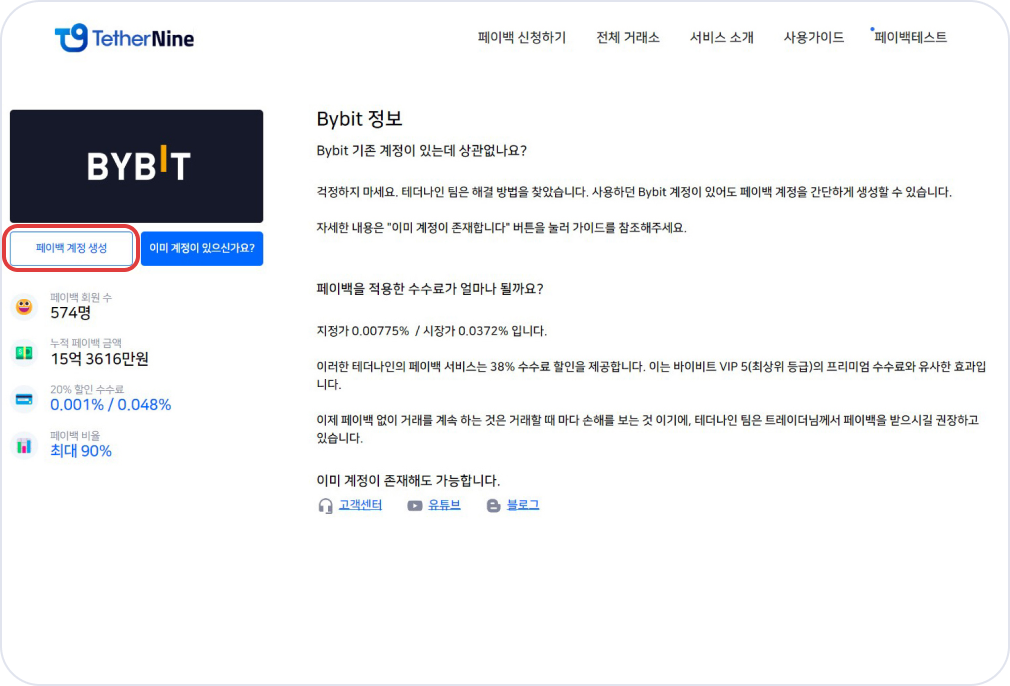
Task: Click the YouTube play icon
Action: pyautogui.click(x=414, y=506)
